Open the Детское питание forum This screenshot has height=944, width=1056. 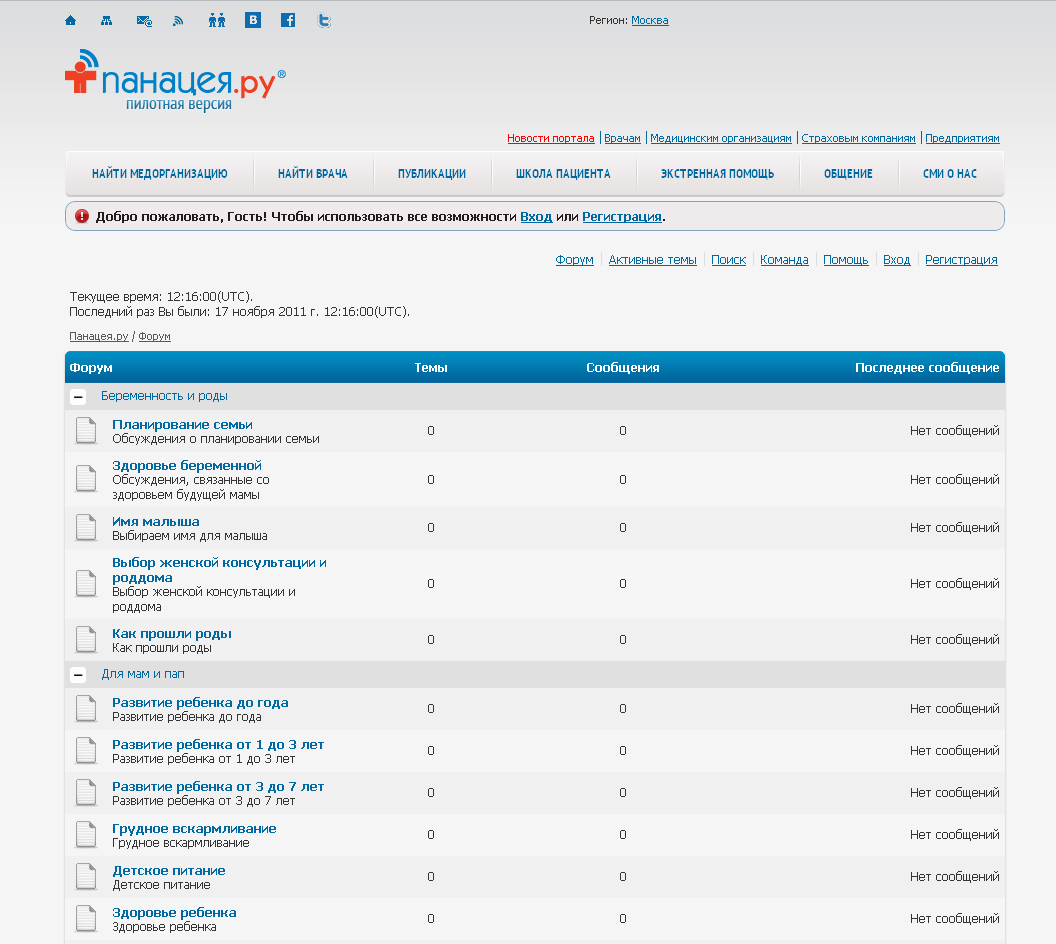[x=168, y=871]
